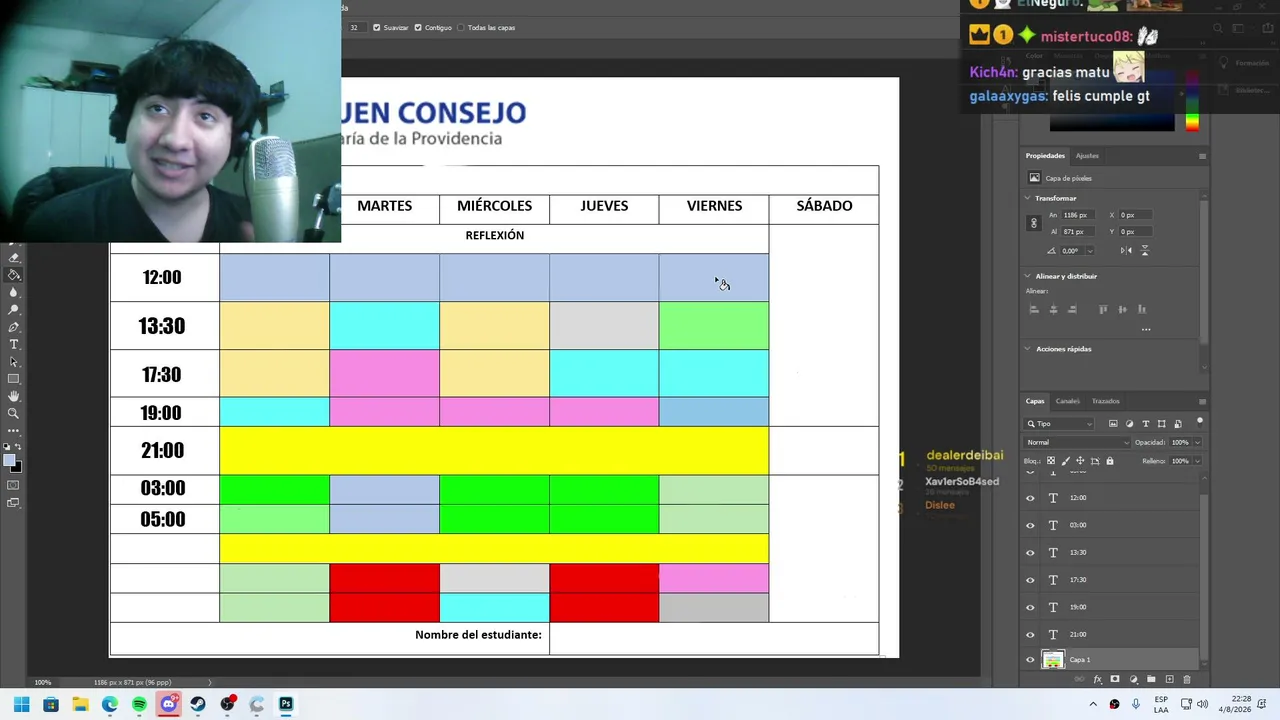Filter layers by type layers
This screenshot has height=720, width=1280.
(x=1146, y=424)
